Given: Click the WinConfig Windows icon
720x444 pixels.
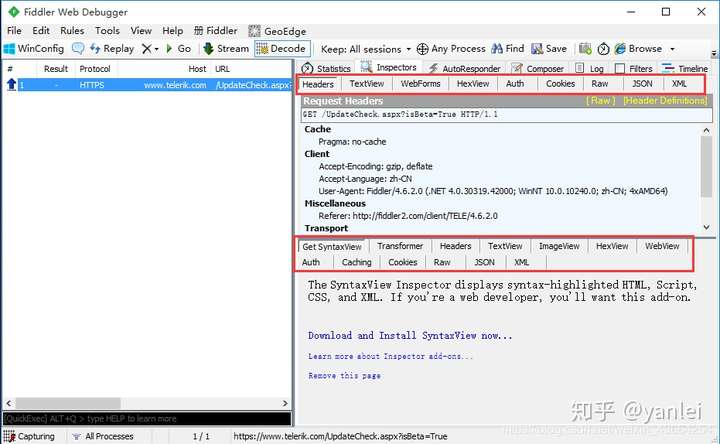Looking at the screenshot, I should [9, 49].
